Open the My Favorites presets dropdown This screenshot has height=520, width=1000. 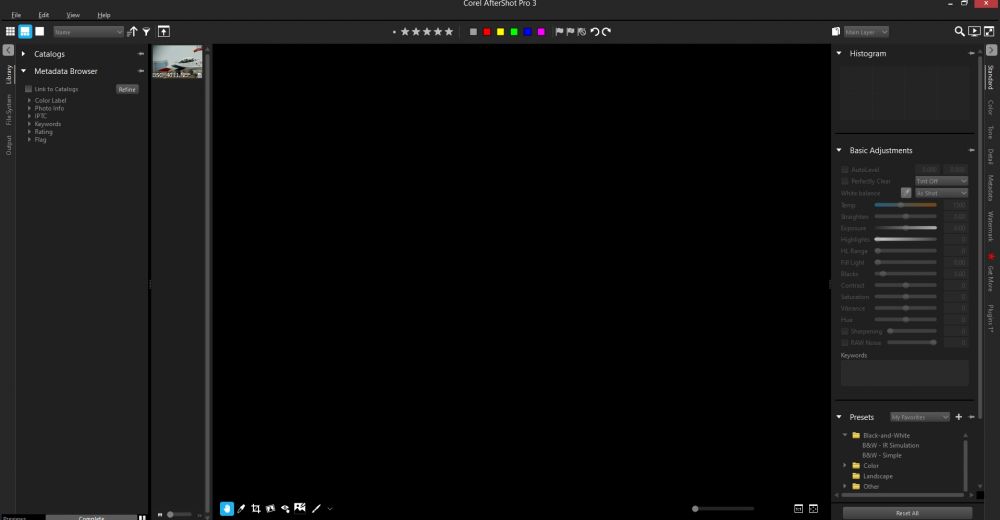919,417
